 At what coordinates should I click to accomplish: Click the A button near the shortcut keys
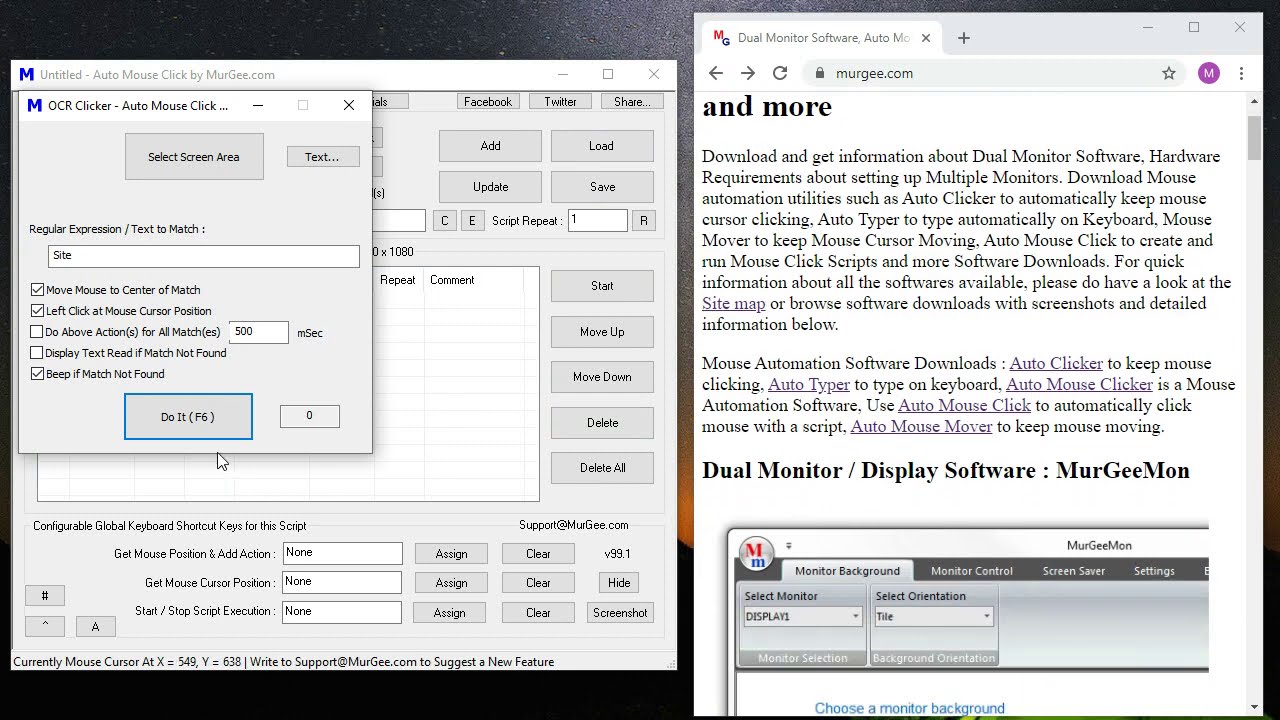(95, 627)
